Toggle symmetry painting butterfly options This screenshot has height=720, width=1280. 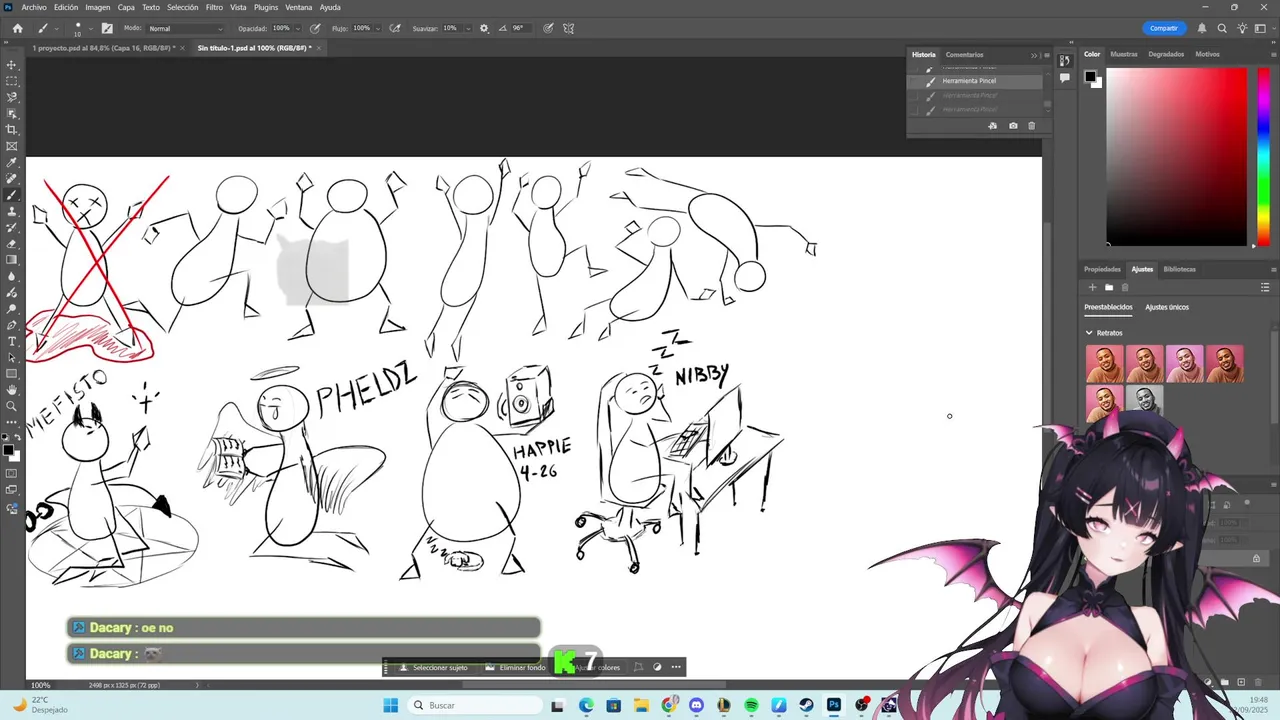[569, 28]
